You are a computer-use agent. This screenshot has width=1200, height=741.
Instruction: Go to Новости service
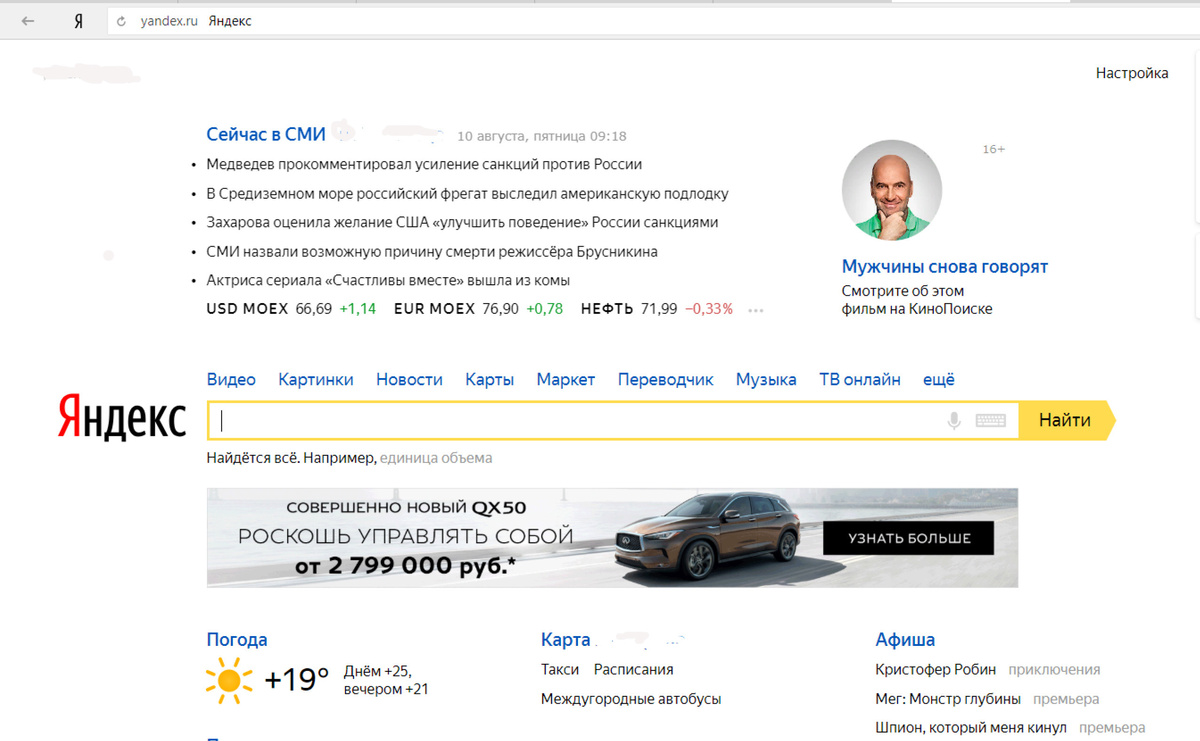[409, 379]
